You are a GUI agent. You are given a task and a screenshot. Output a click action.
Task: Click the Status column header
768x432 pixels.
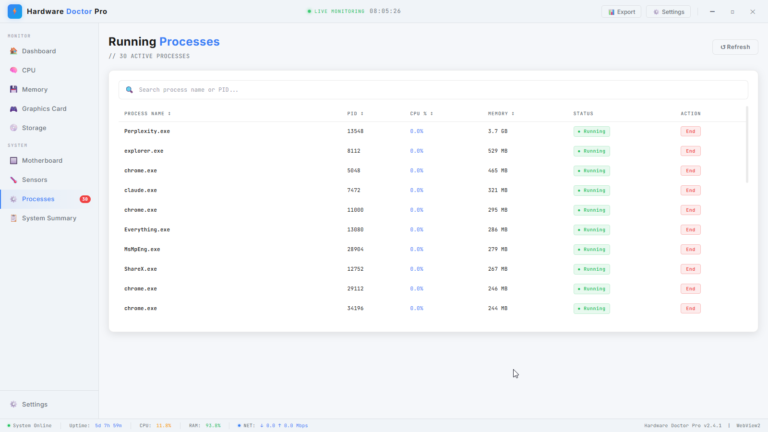[583, 113]
